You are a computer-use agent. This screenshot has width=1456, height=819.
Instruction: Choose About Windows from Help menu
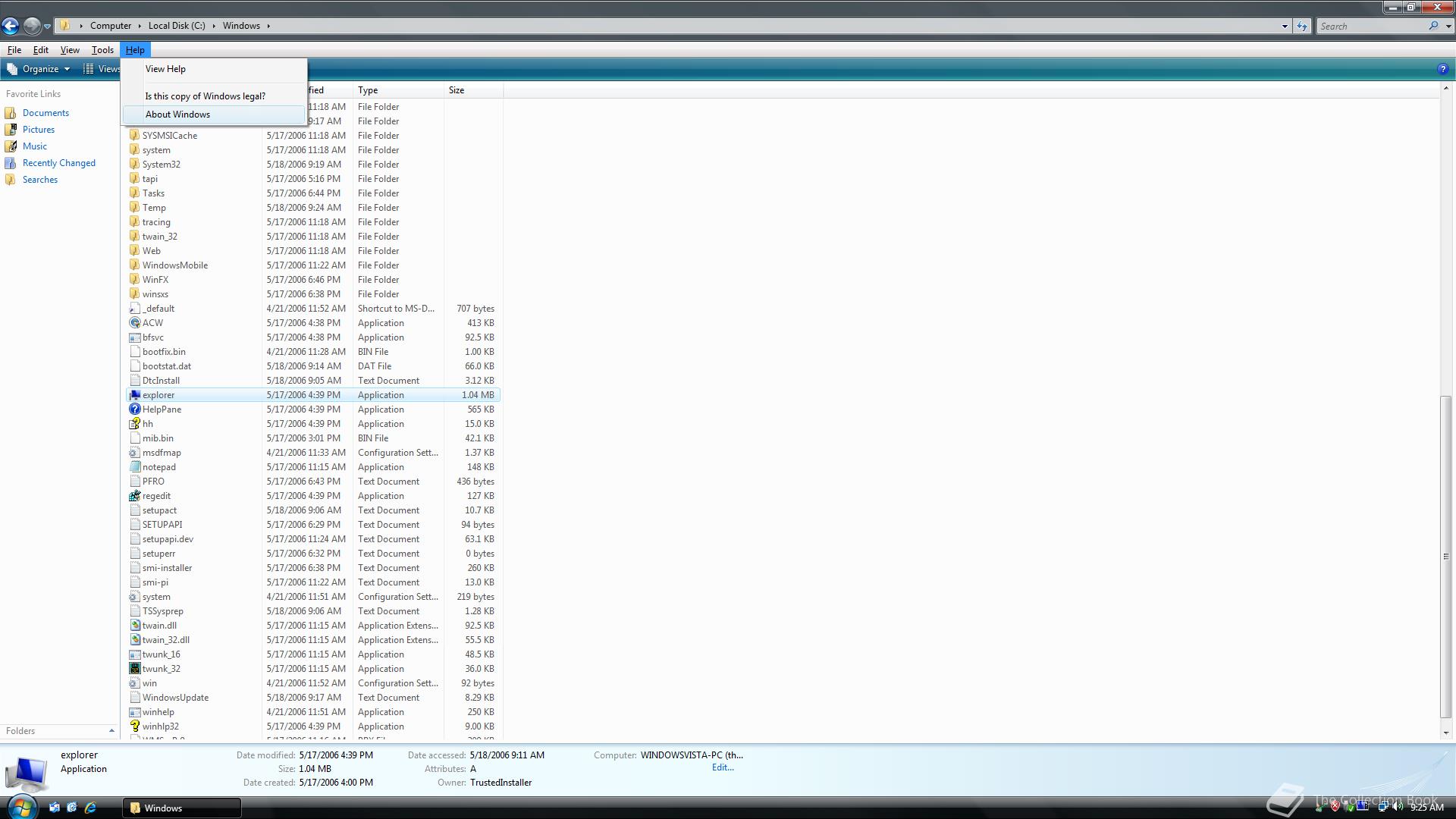point(214,115)
